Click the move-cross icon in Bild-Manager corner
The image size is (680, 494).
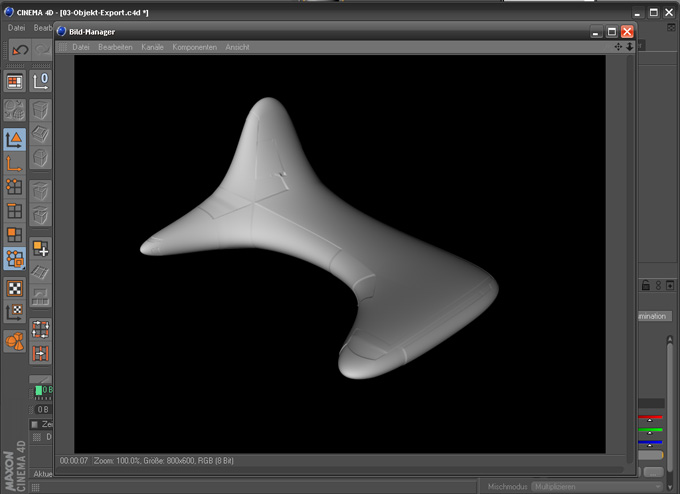pyautogui.click(x=618, y=47)
